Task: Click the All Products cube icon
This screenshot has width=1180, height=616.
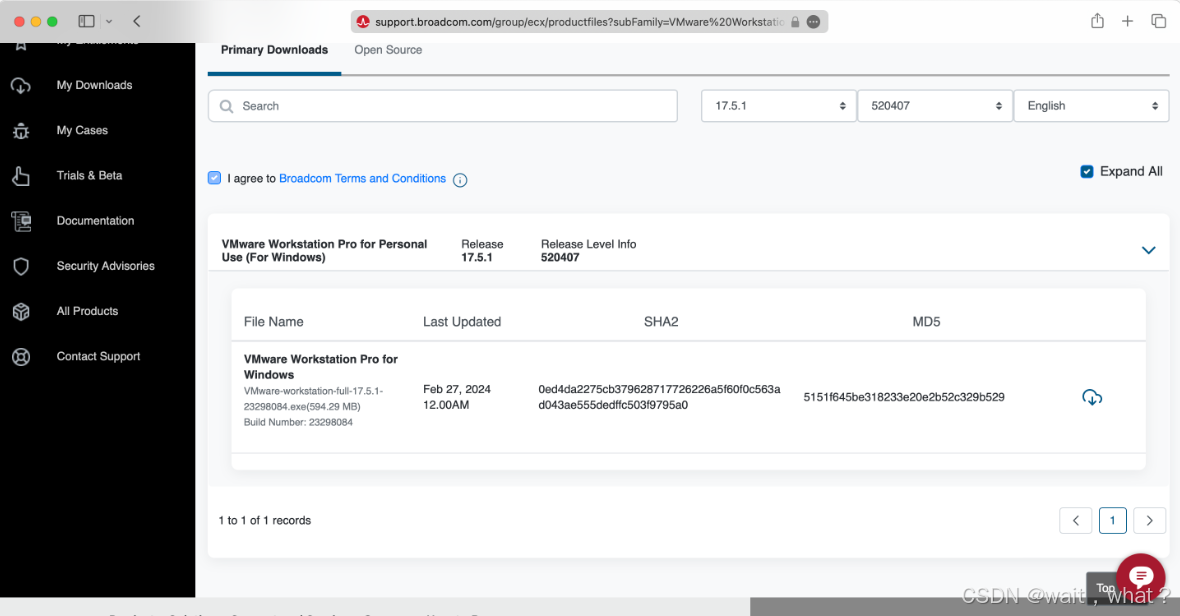Action: [x=21, y=311]
